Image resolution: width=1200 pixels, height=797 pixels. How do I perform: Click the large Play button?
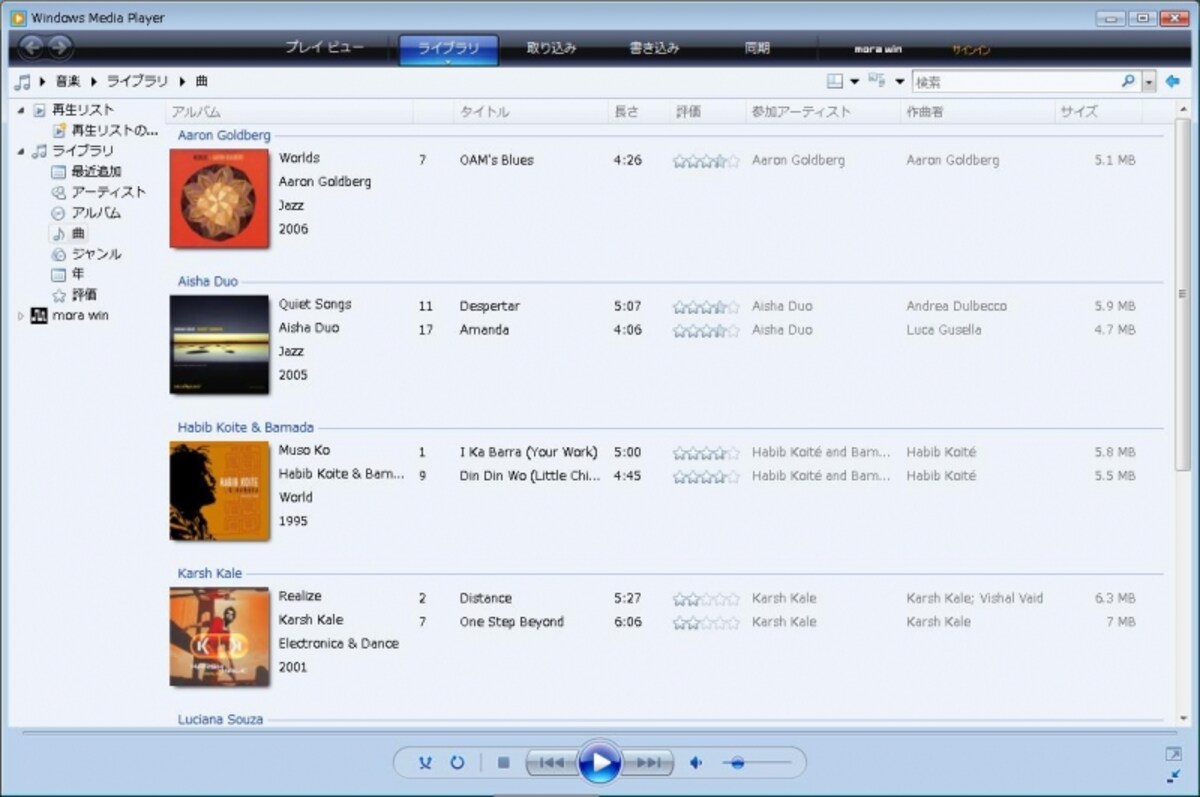(600, 764)
